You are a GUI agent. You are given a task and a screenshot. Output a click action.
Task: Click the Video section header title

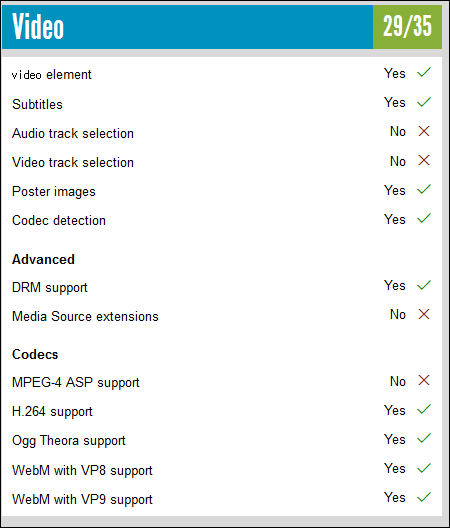38,27
